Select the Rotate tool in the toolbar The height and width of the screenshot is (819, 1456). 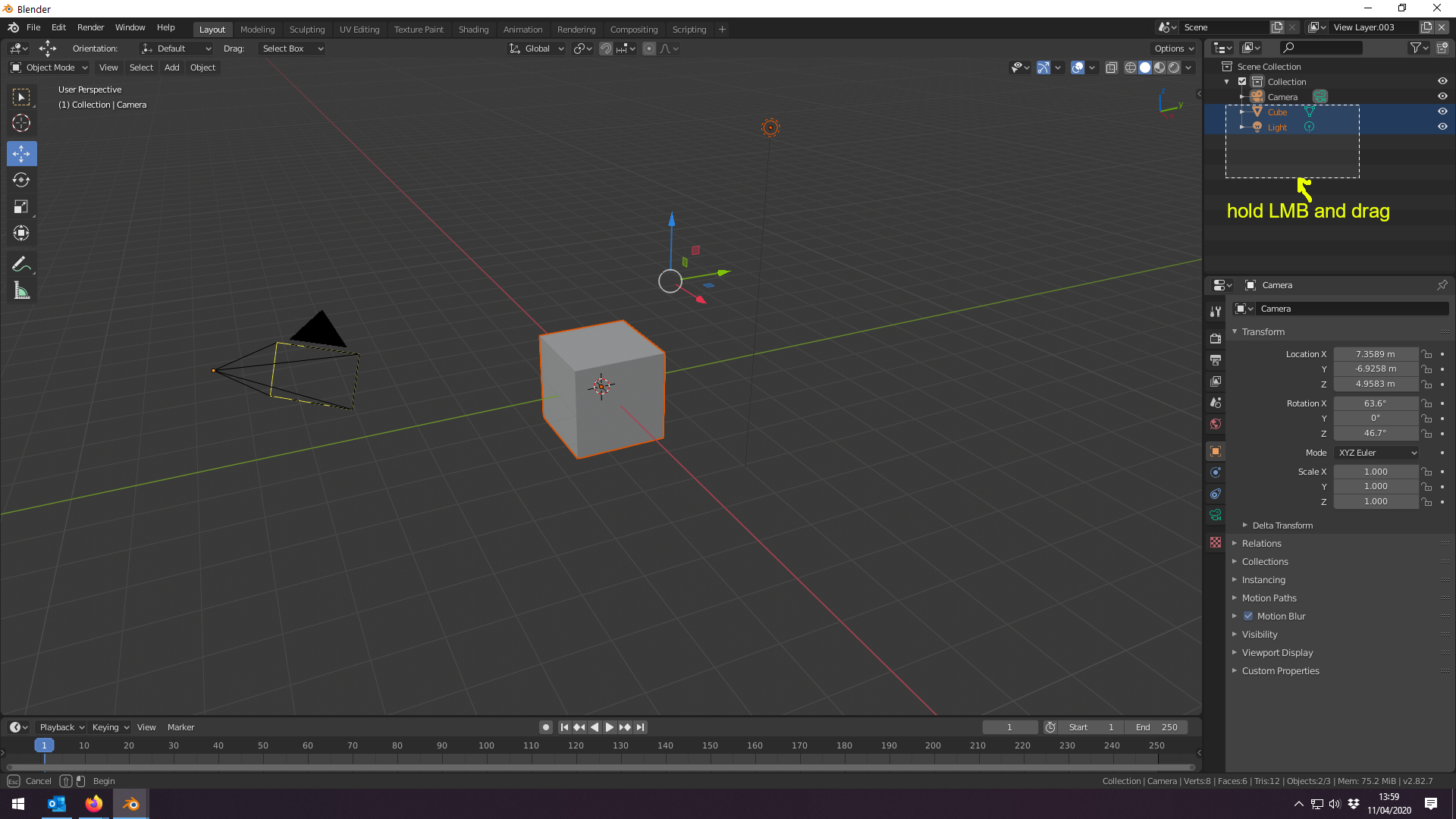click(21, 180)
